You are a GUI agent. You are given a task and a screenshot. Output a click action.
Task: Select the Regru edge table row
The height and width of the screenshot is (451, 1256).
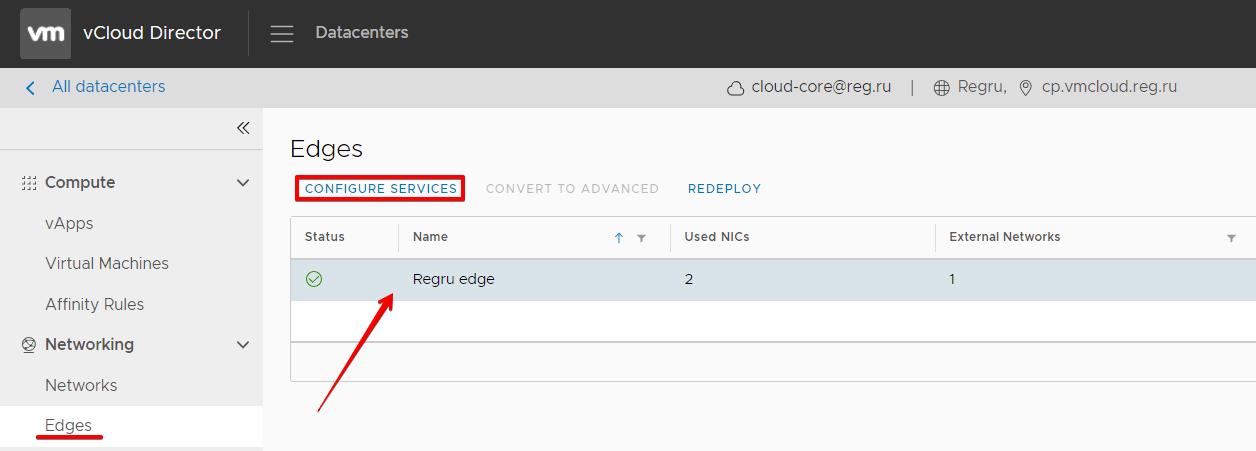tap(773, 280)
